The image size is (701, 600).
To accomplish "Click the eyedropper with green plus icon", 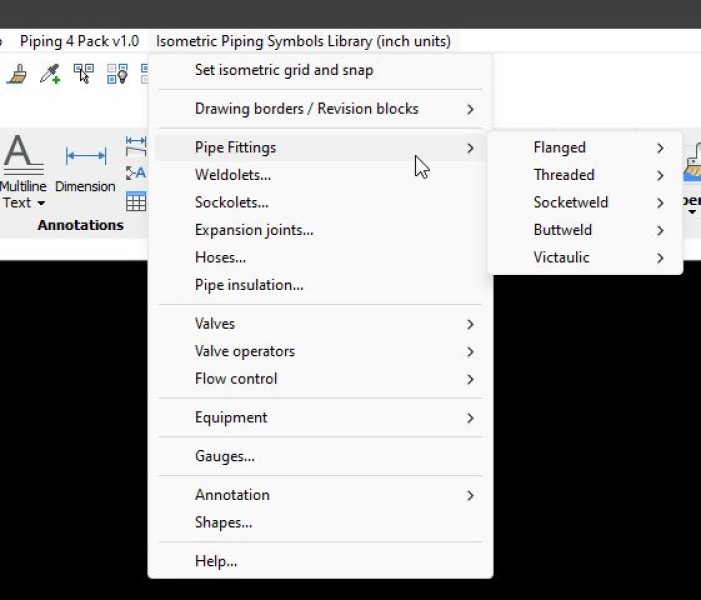I will click(x=50, y=74).
